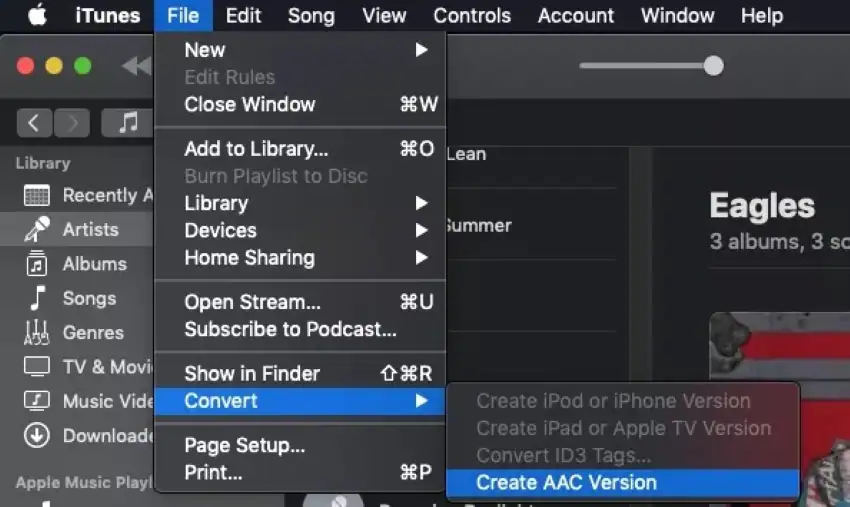Select Subscribe to Podcast…
This screenshot has height=507, width=850.
(x=300, y=329)
